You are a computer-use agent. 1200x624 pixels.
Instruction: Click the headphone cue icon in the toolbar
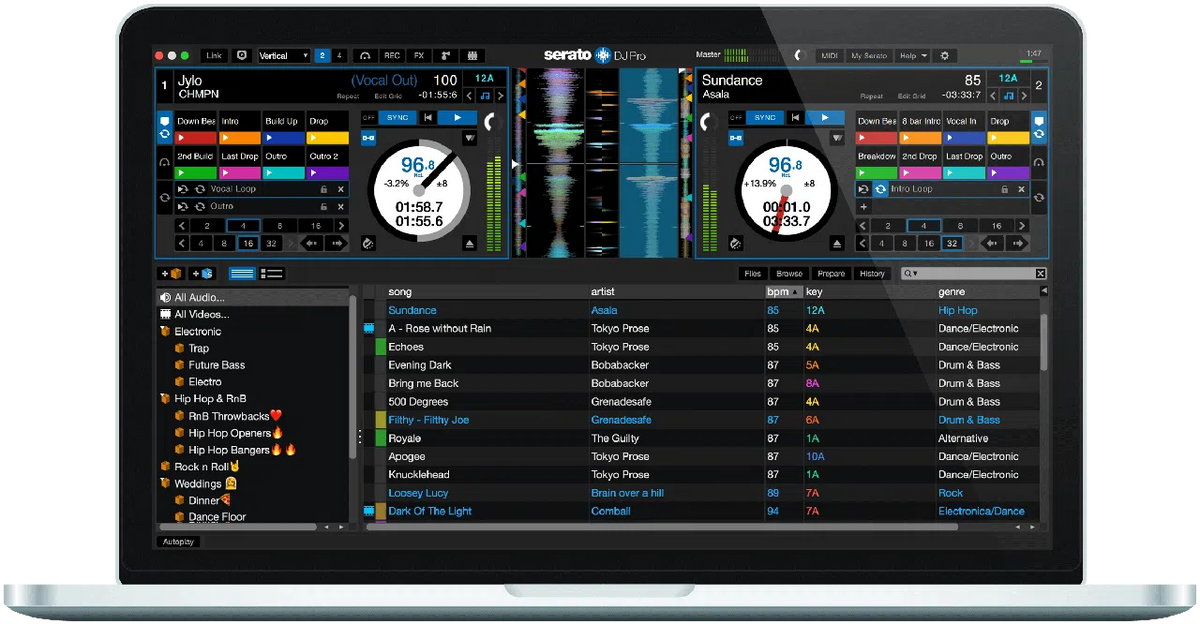365,56
